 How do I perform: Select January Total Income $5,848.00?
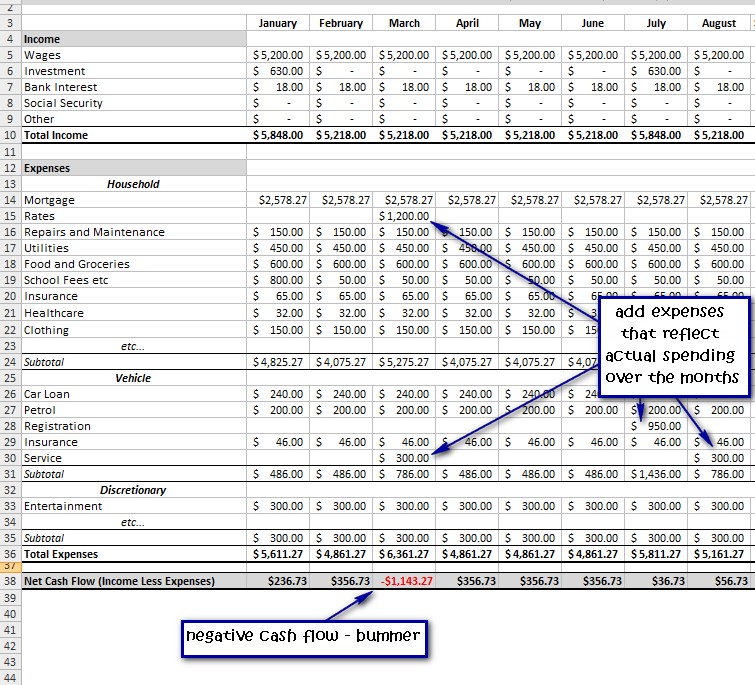click(x=278, y=135)
